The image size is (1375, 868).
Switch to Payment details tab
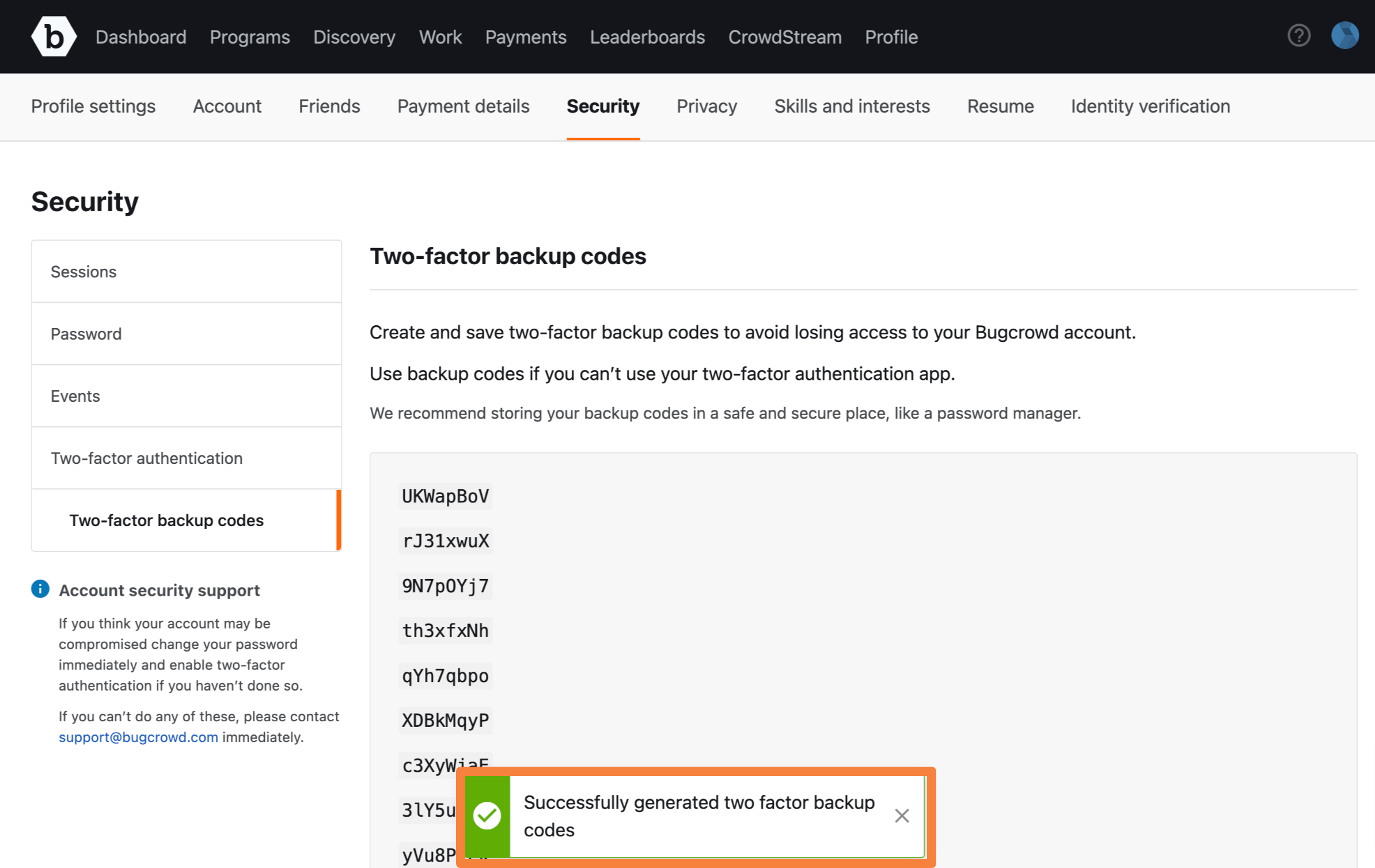[x=464, y=106]
